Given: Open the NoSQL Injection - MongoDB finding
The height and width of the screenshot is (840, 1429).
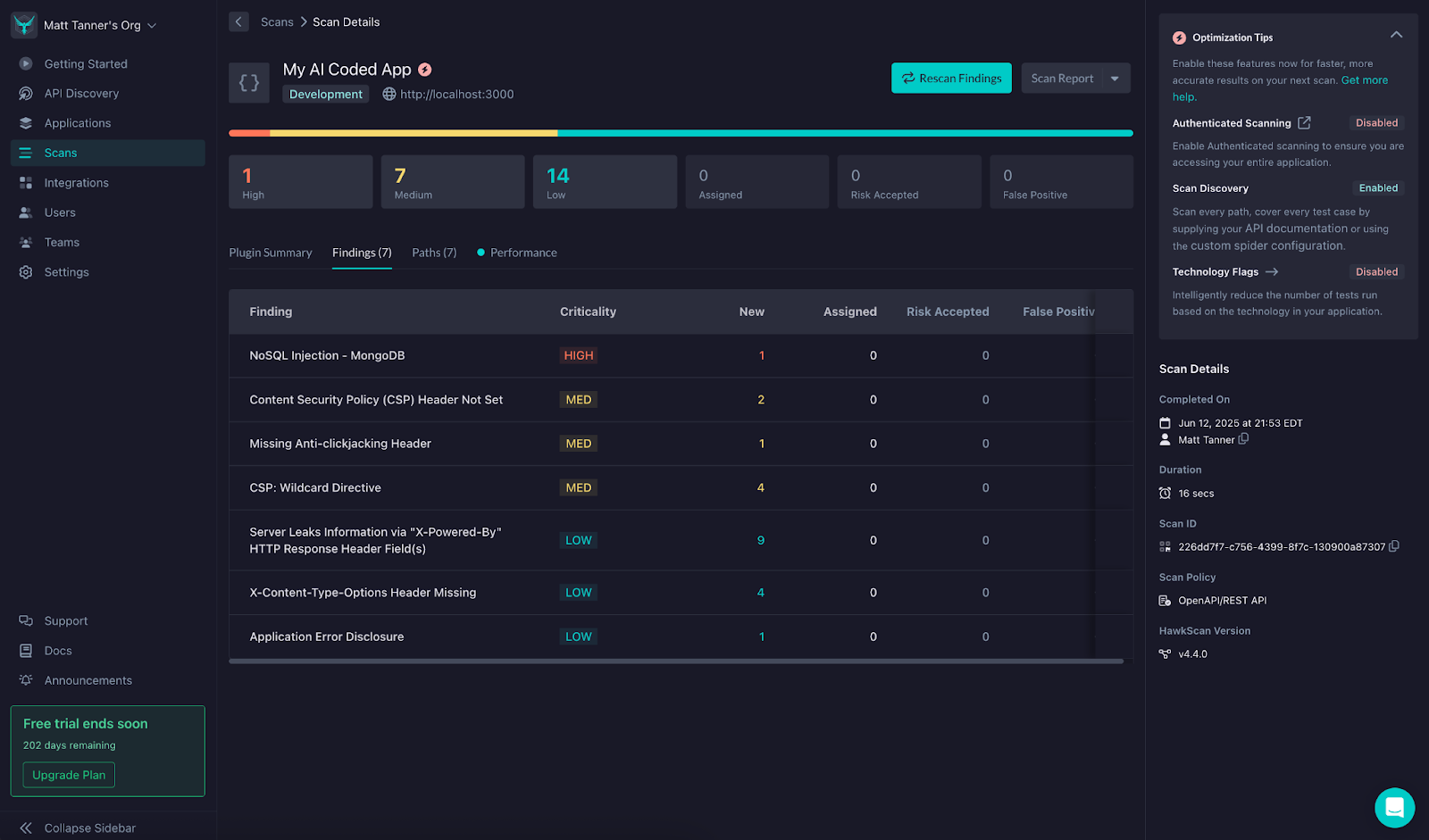Looking at the screenshot, I should click(681, 355).
